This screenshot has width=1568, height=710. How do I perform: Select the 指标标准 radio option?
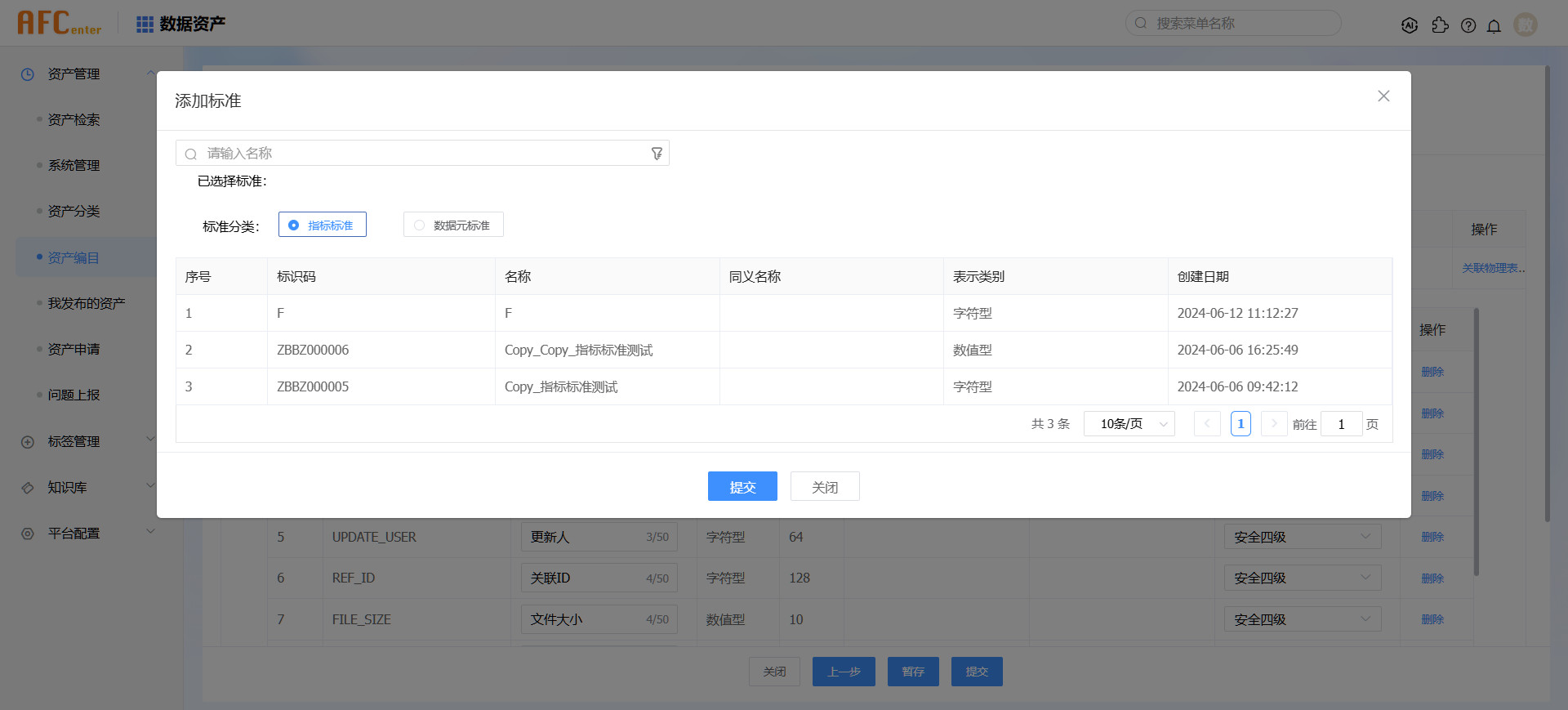point(323,225)
